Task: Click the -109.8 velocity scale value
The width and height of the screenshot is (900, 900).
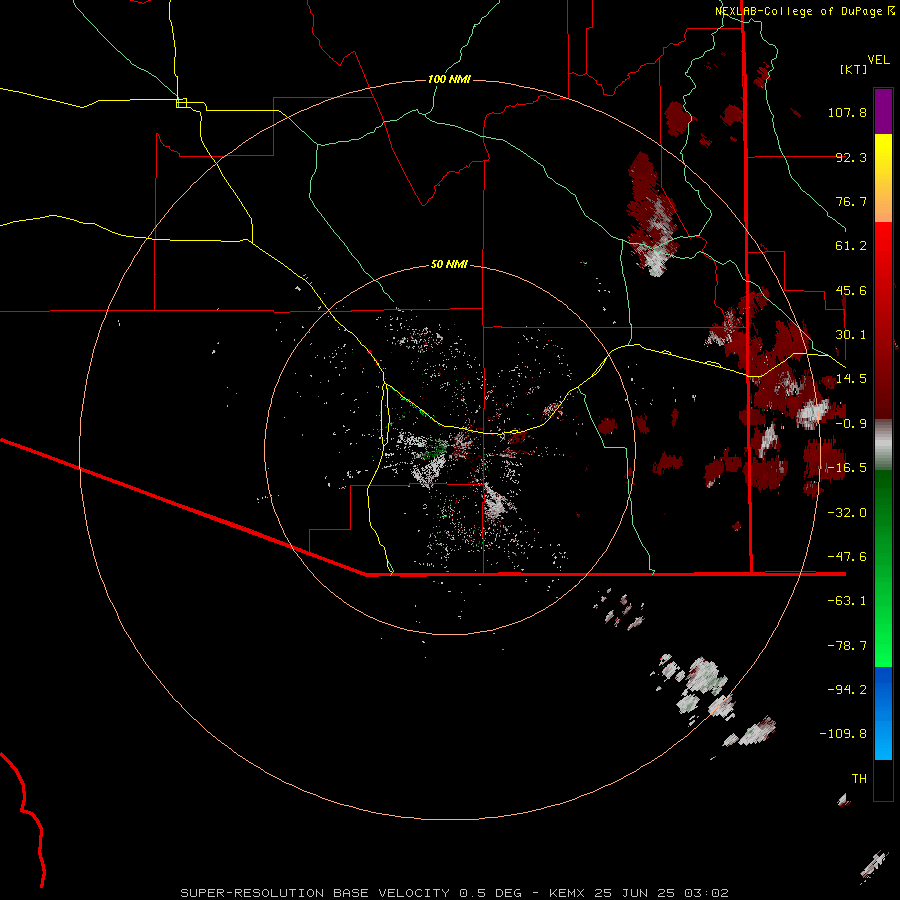Action: (843, 734)
